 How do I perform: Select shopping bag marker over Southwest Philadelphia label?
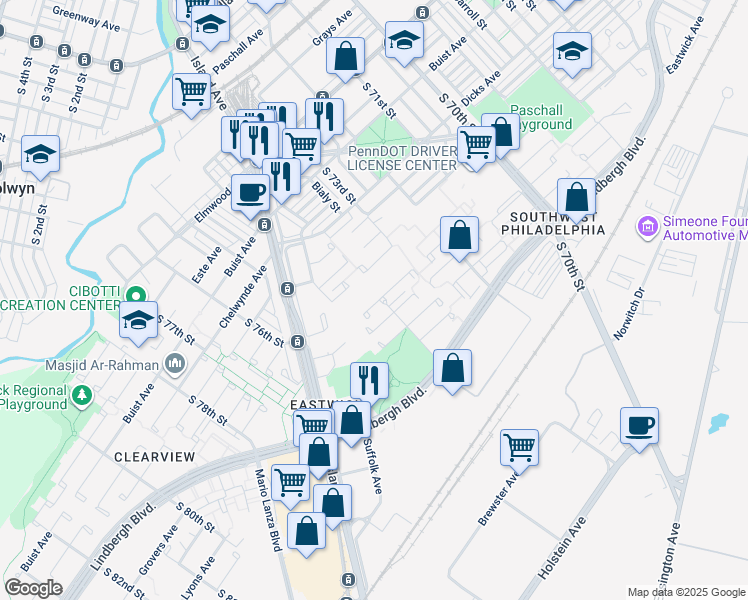pyautogui.click(x=576, y=197)
